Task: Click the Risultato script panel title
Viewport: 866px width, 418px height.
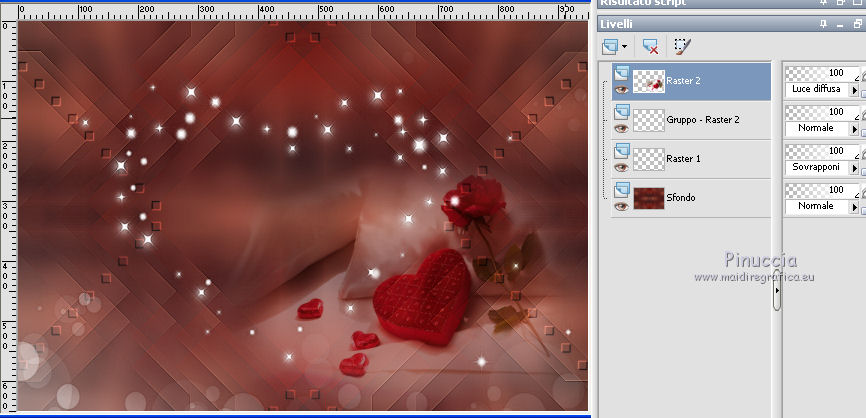Action: pyautogui.click(x=643, y=3)
